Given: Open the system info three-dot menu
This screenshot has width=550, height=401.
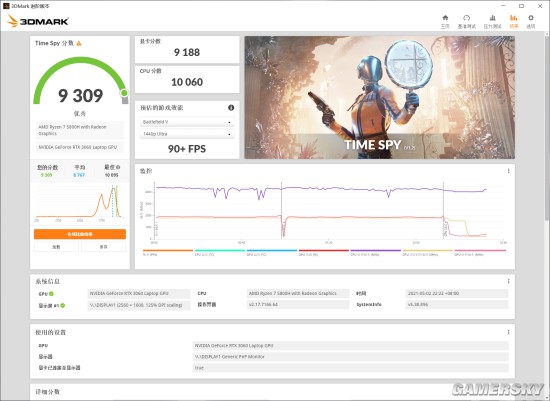Looking at the screenshot, I should [x=508, y=281].
